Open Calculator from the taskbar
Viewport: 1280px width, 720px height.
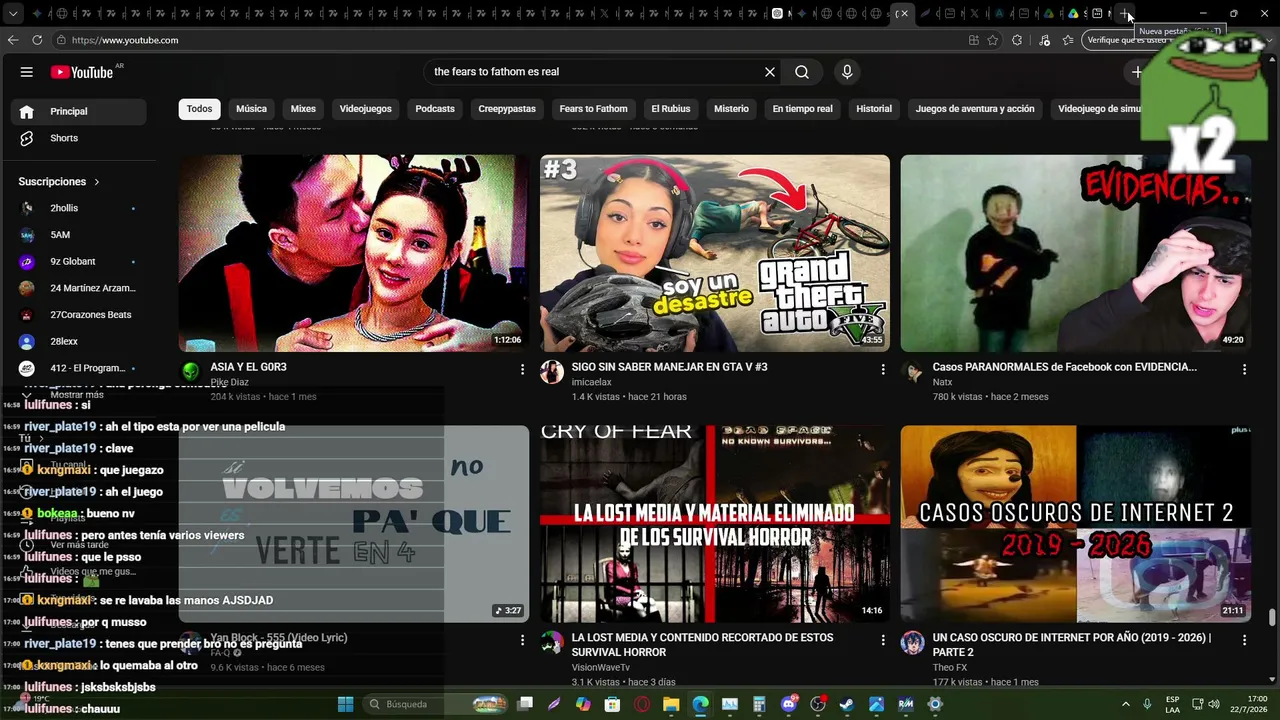tap(759, 704)
